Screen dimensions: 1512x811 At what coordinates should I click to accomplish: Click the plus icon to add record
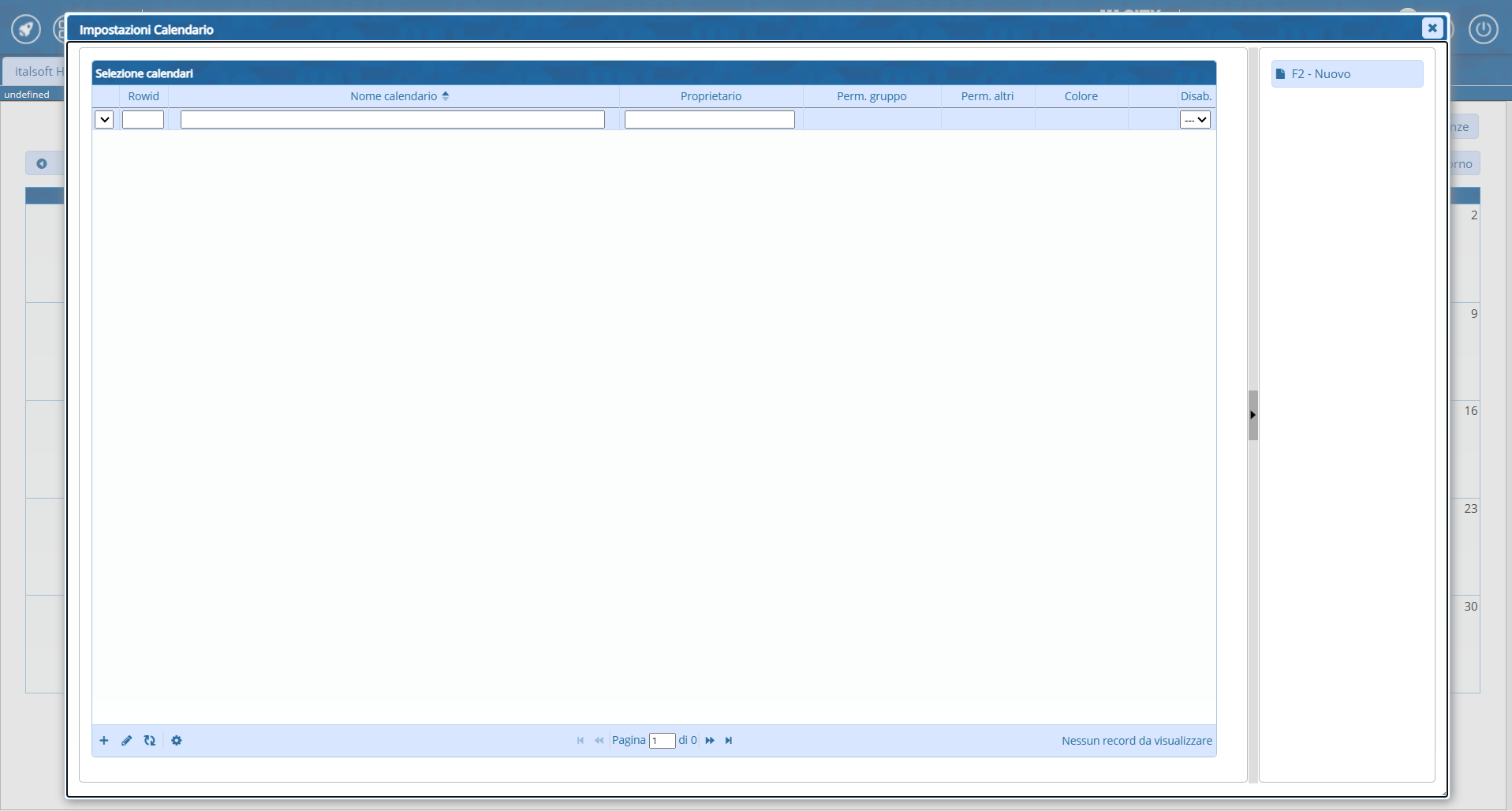pos(104,741)
